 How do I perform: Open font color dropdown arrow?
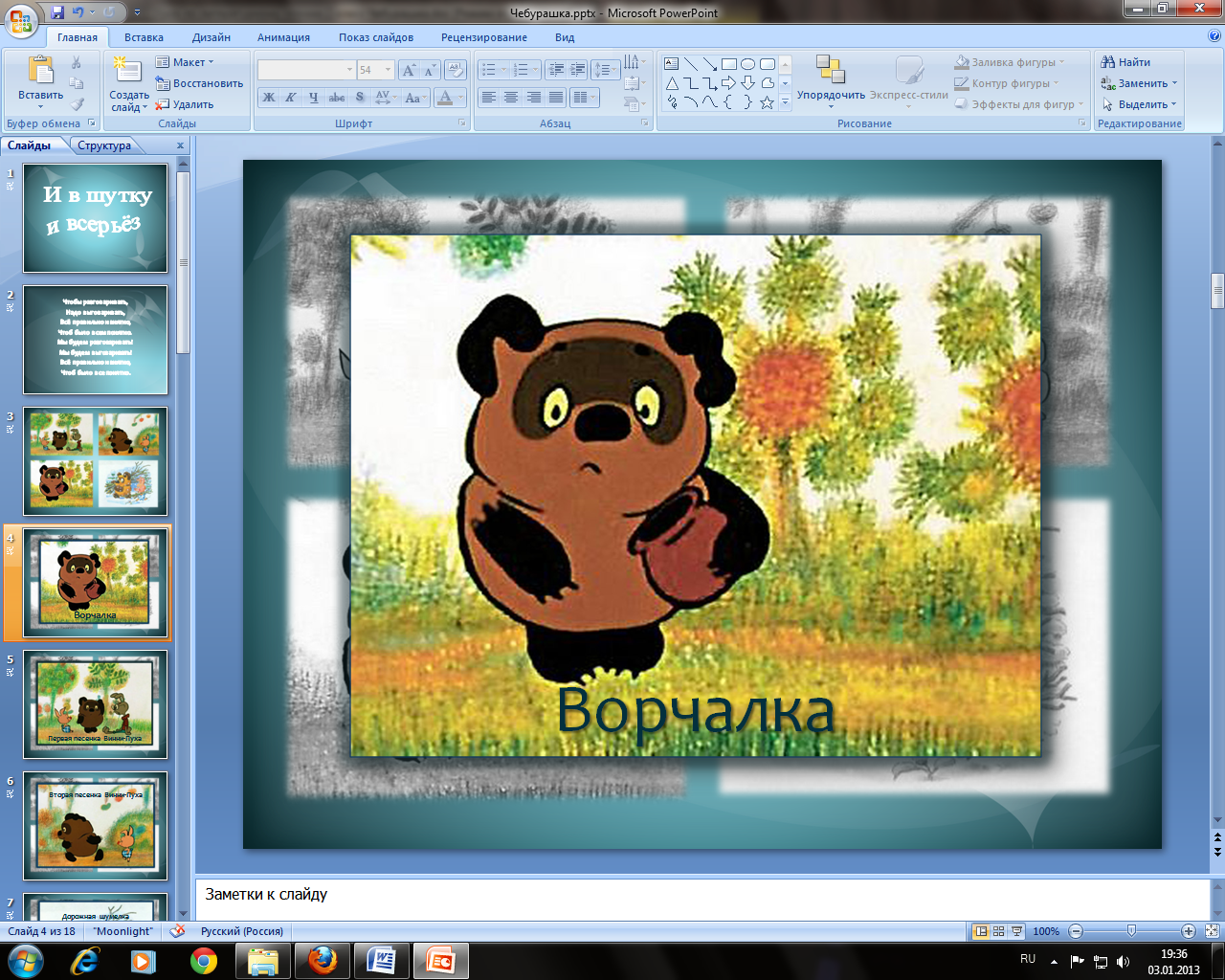pos(461,98)
